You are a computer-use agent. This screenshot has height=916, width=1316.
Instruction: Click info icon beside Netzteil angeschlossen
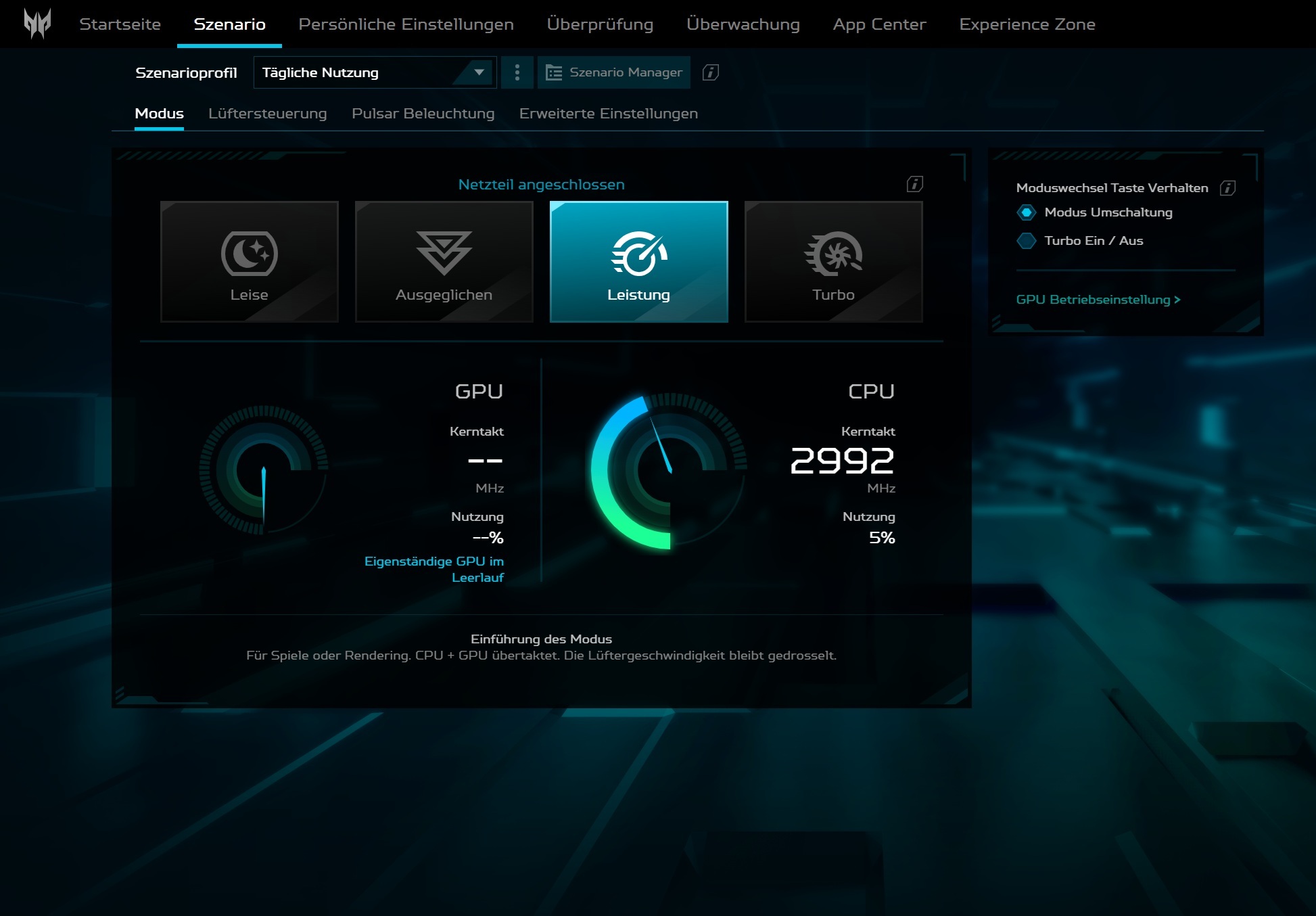coord(914,184)
